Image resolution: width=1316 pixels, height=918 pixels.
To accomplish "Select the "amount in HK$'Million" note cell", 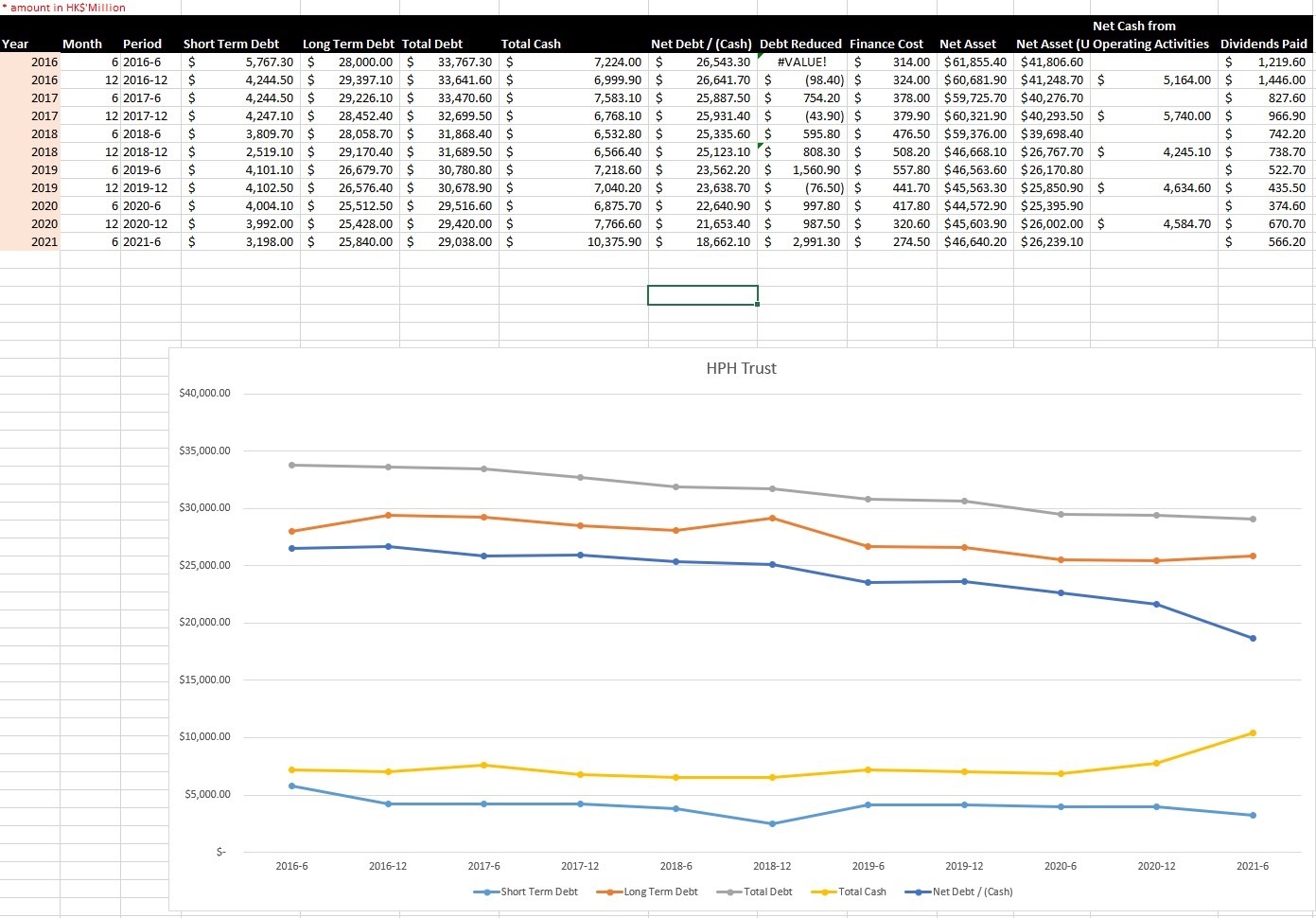I will pyautogui.click(x=64, y=8).
